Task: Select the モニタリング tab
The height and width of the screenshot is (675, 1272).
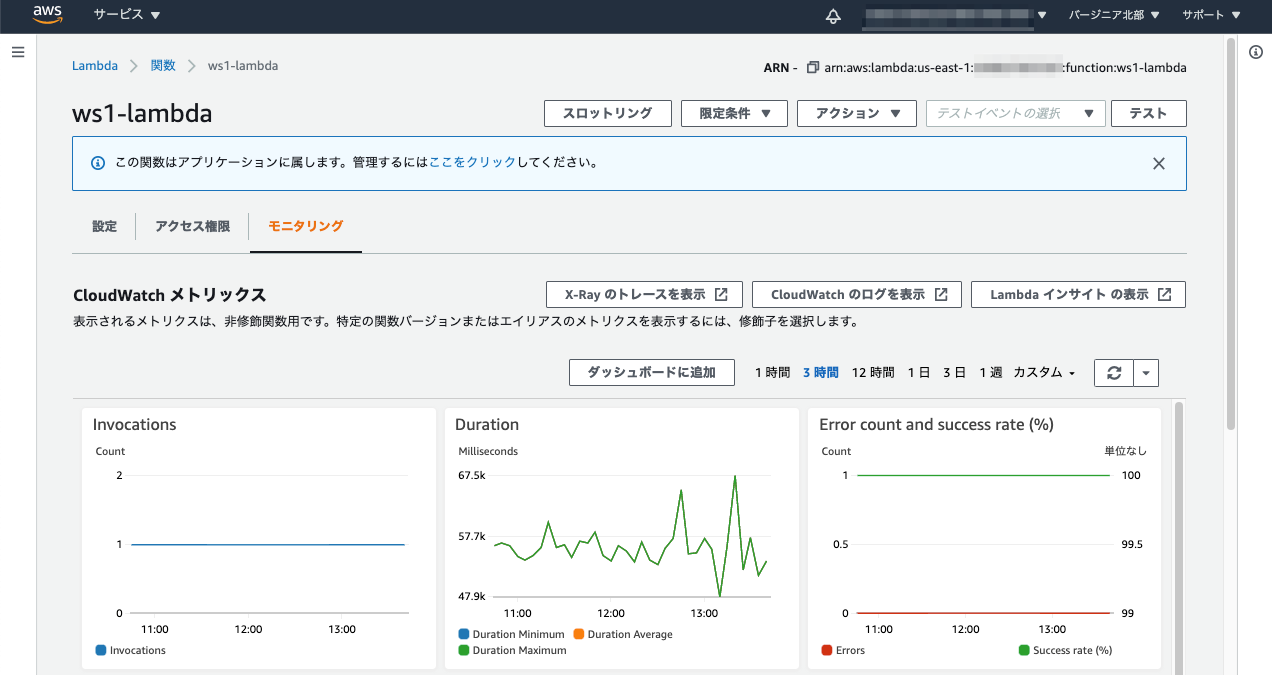Action: click(306, 227)
